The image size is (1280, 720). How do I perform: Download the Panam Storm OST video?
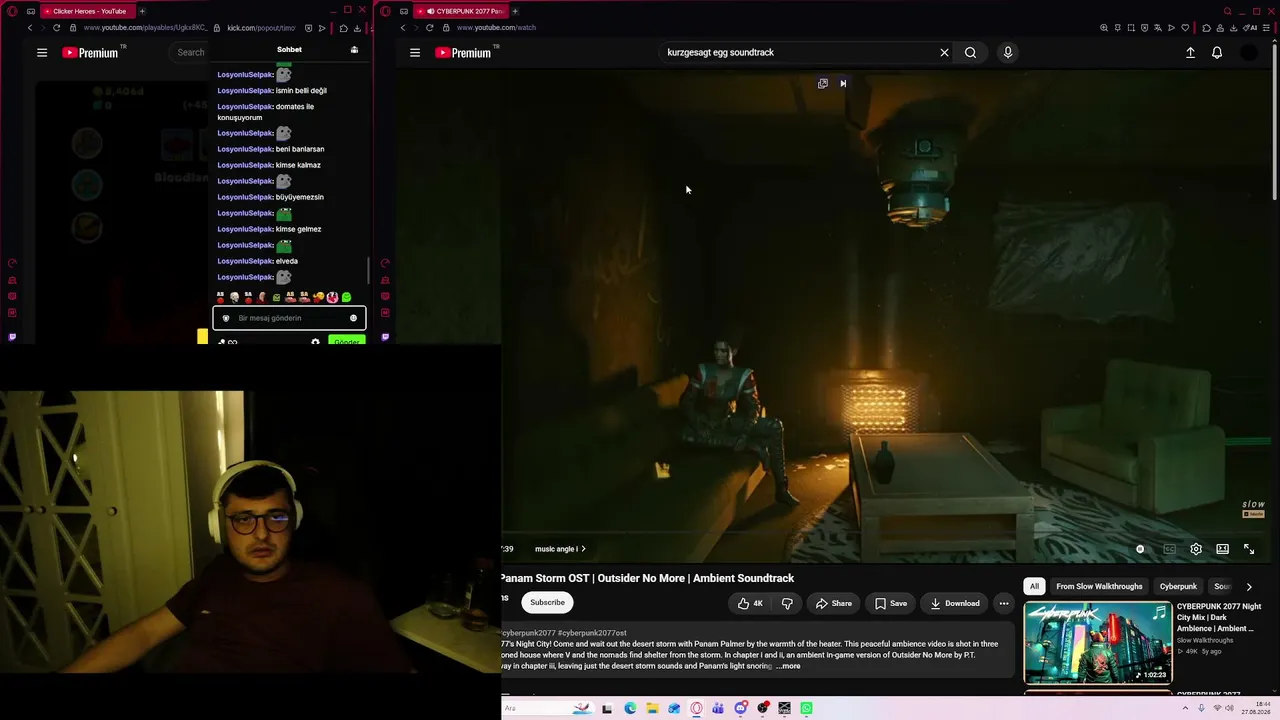click(955, 603)
